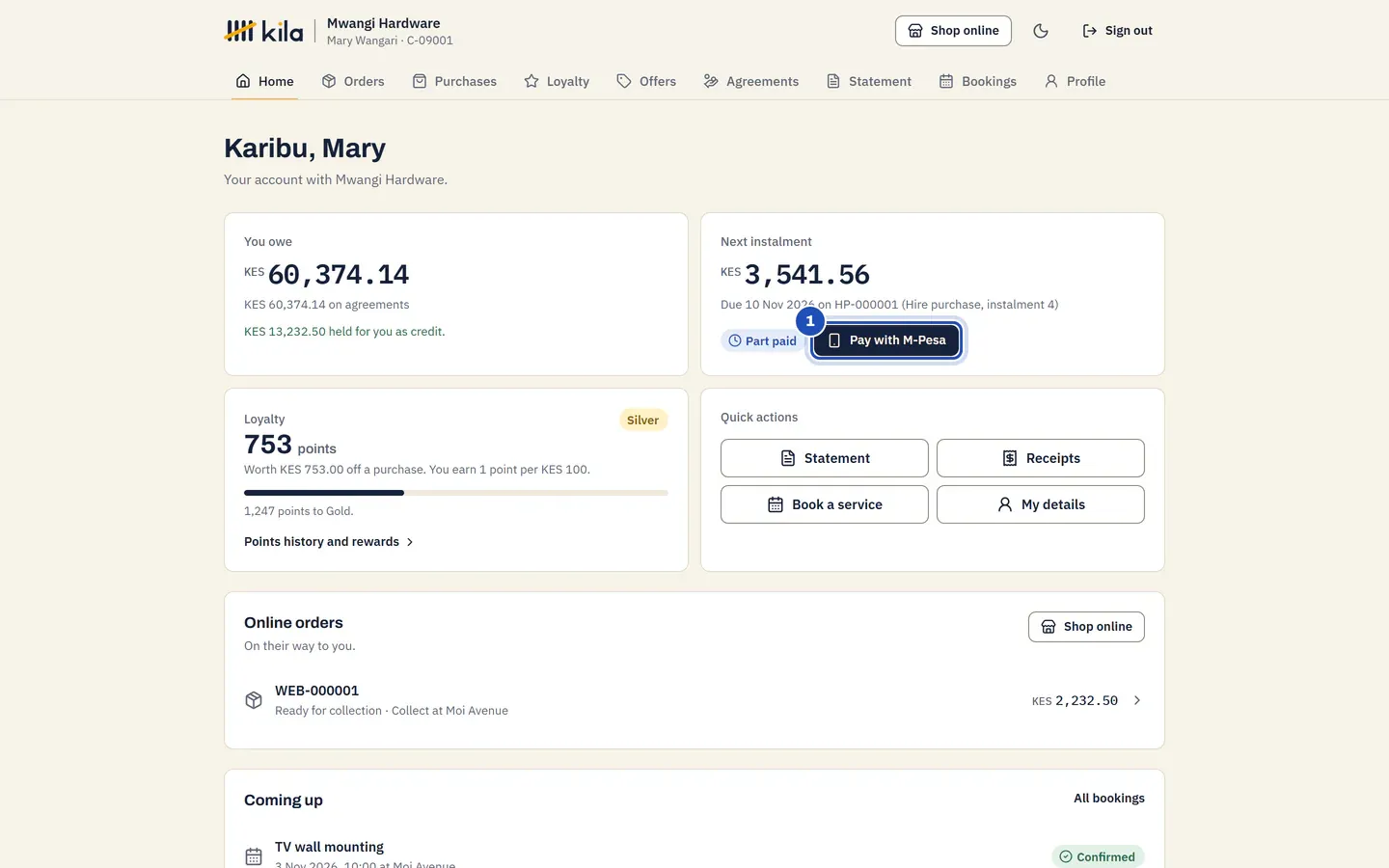Click the Kila logo

(263, 31)
